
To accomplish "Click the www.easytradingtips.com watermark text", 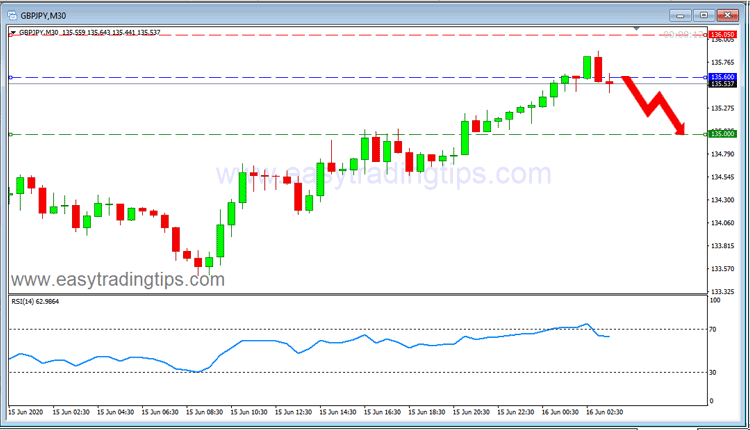I will coord(117,279).
